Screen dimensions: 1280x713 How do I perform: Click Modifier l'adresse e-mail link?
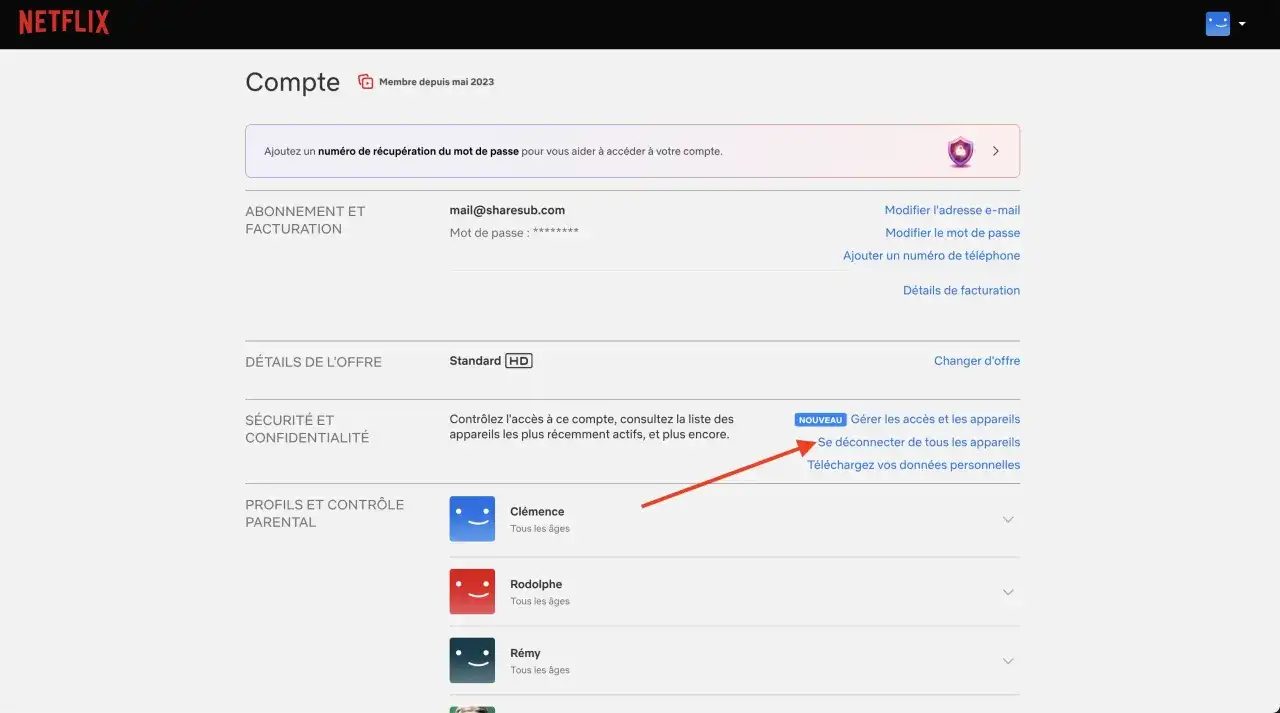click(952, 210)
